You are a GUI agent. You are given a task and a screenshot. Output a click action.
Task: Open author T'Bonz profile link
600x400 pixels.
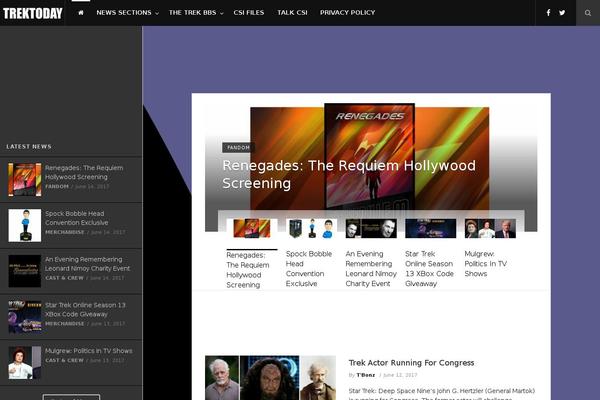click(x=366, y=375)
